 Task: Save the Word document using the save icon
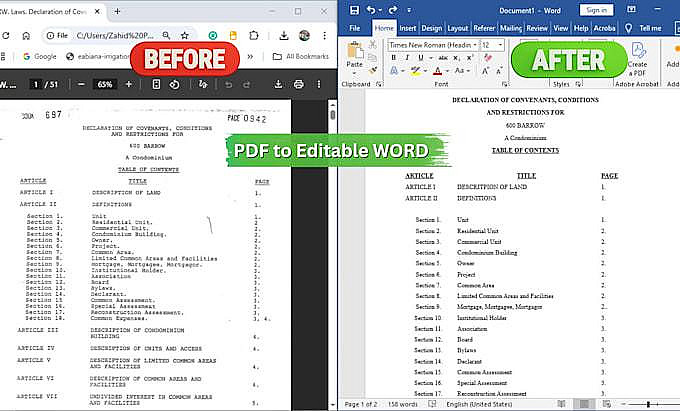[354, 10]
